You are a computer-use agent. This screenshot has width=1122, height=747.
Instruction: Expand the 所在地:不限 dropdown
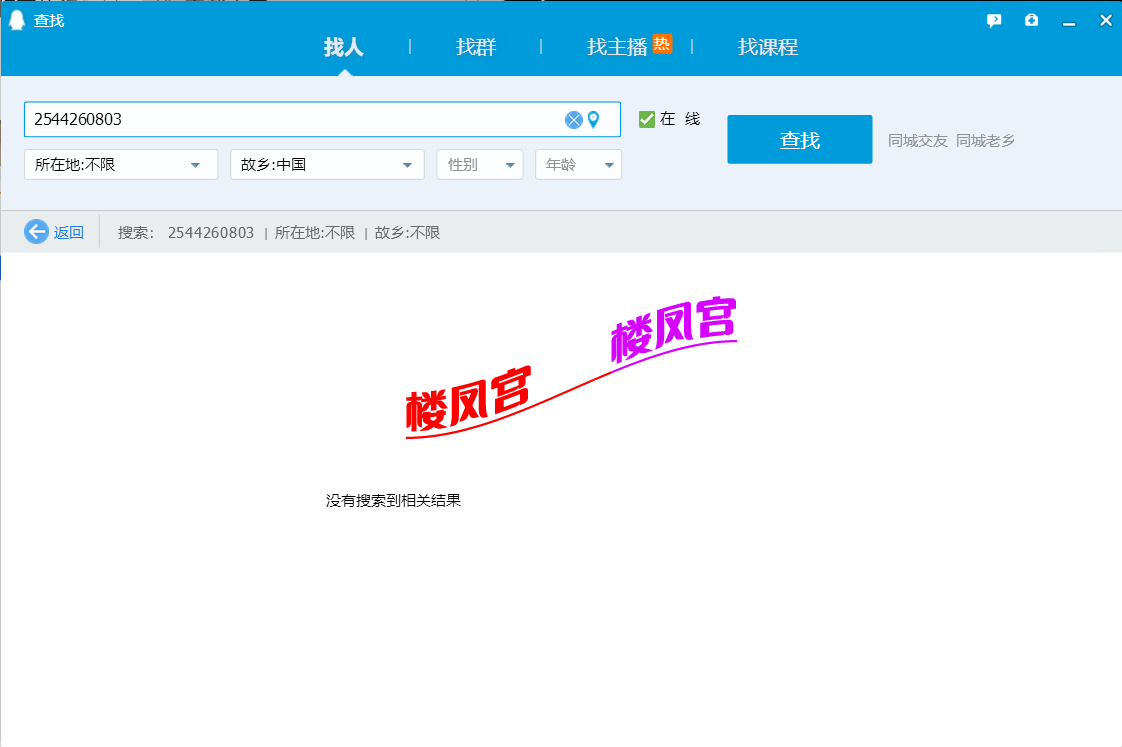click(121, 165)
